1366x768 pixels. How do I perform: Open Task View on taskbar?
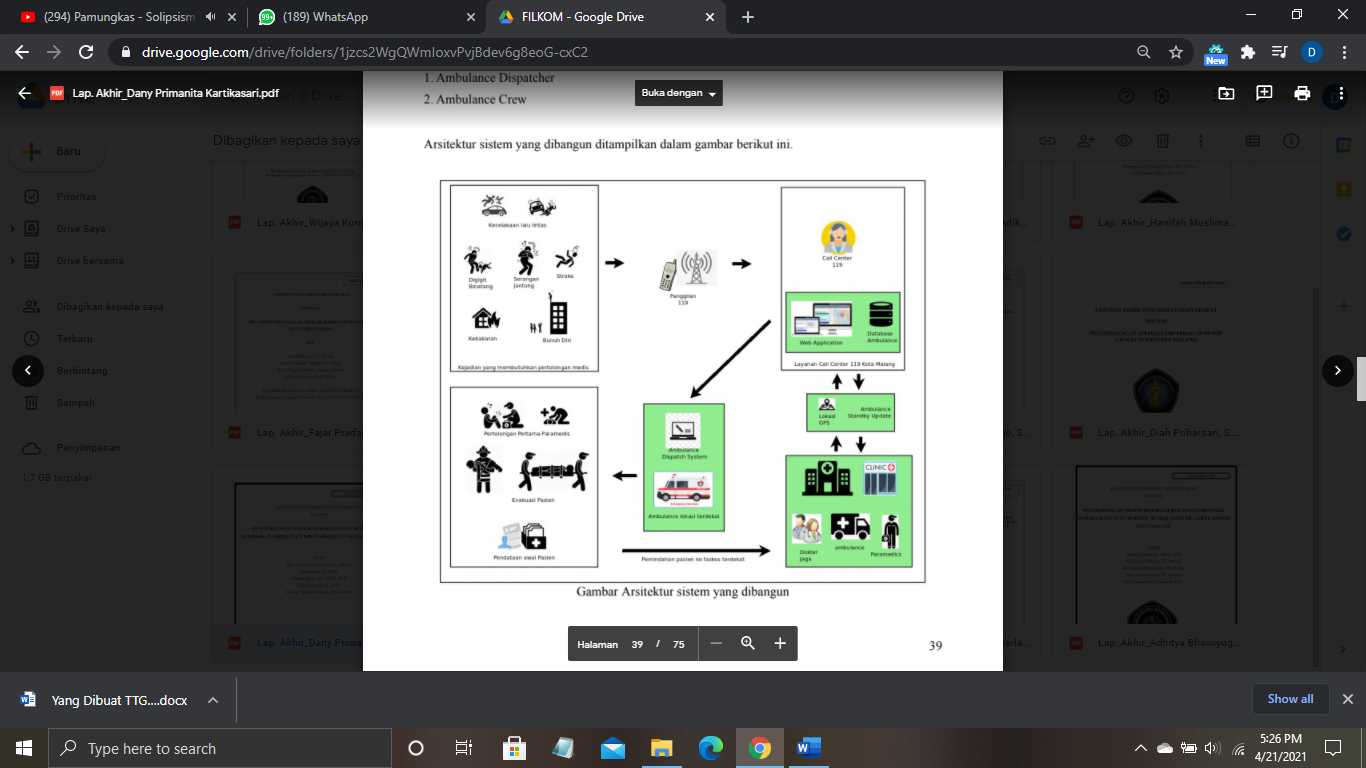(x=464, y=748)
